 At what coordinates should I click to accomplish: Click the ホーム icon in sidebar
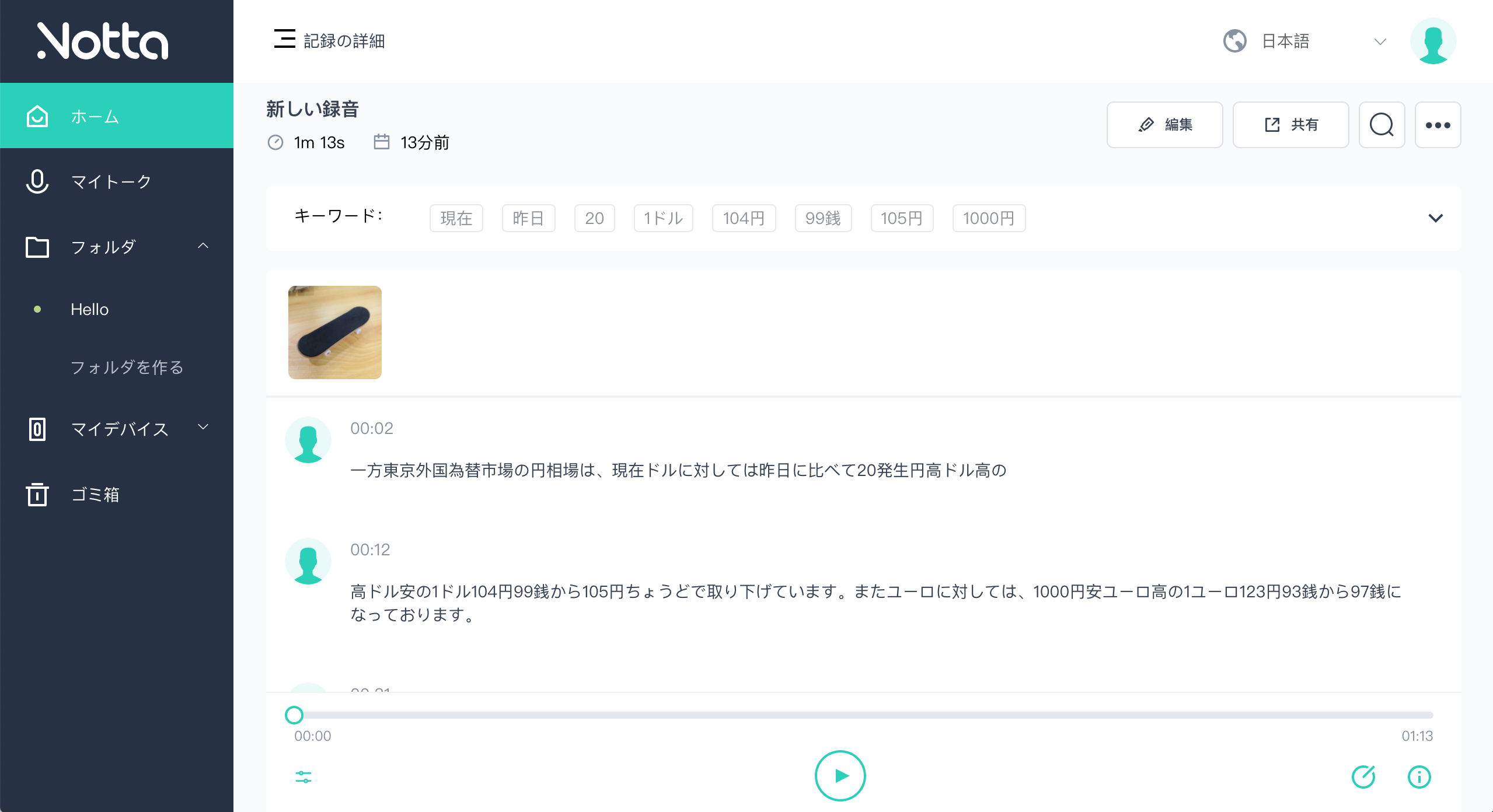pos(37,116)
